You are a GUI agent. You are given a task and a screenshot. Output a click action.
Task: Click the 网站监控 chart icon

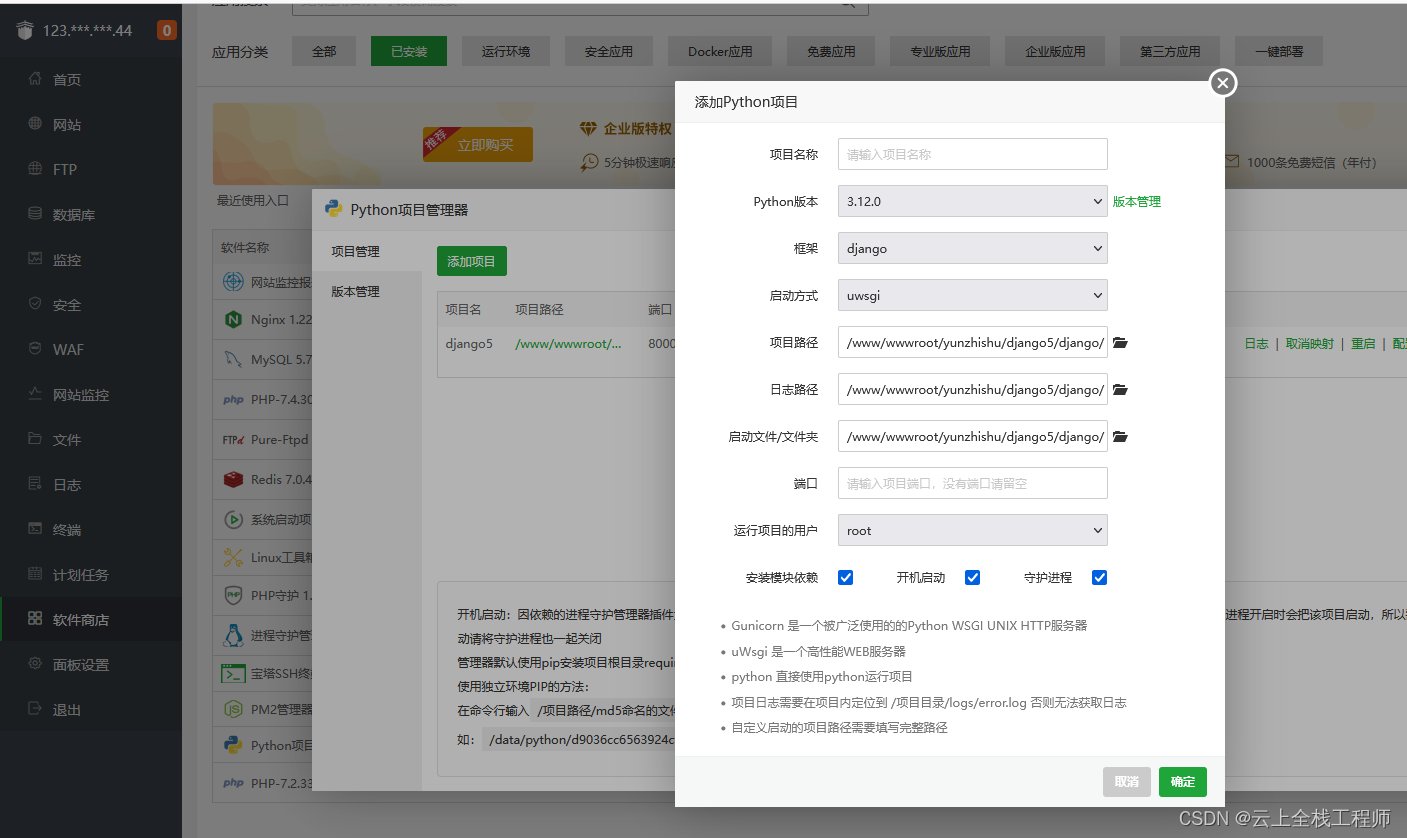coord(35,394)
